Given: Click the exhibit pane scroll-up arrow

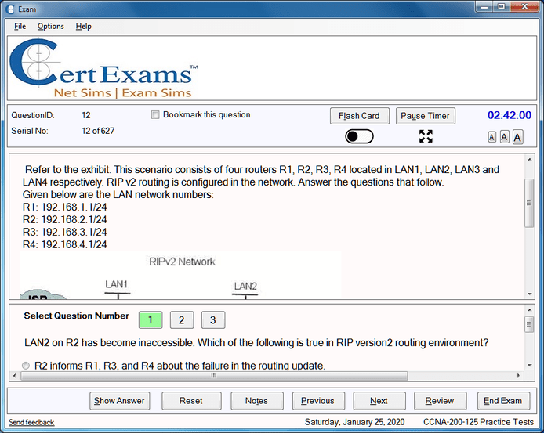Looking at the screenshot, I should pyautogui.click(x=529, y=160).
